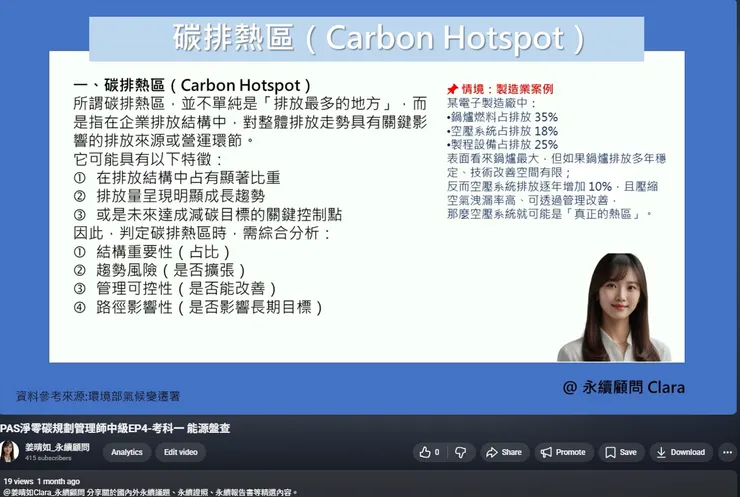
Task: Click the text 管理可控性（是否能改善）
Action: click(186, 288)
